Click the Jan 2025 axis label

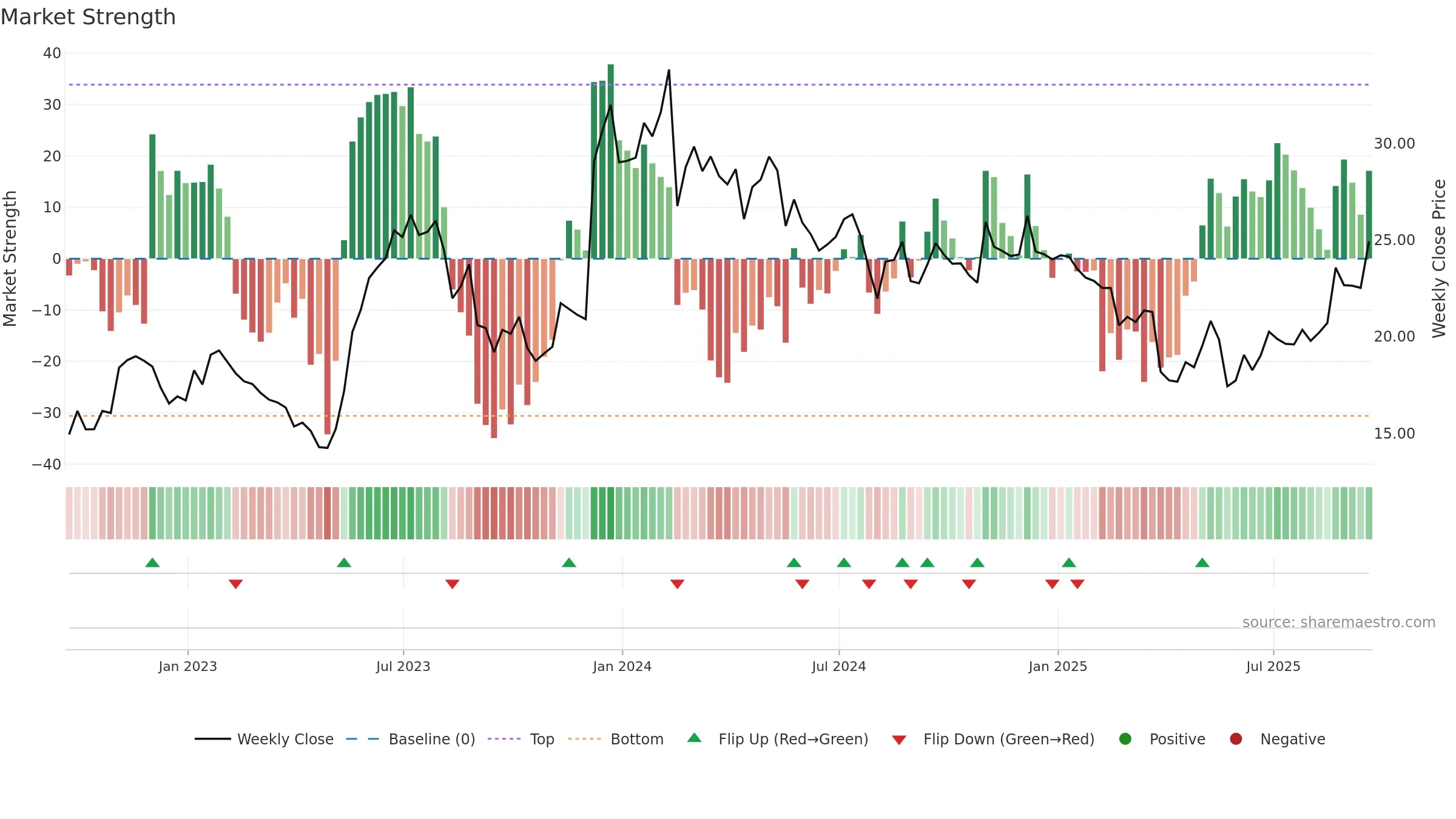[x=1058, y=666]
